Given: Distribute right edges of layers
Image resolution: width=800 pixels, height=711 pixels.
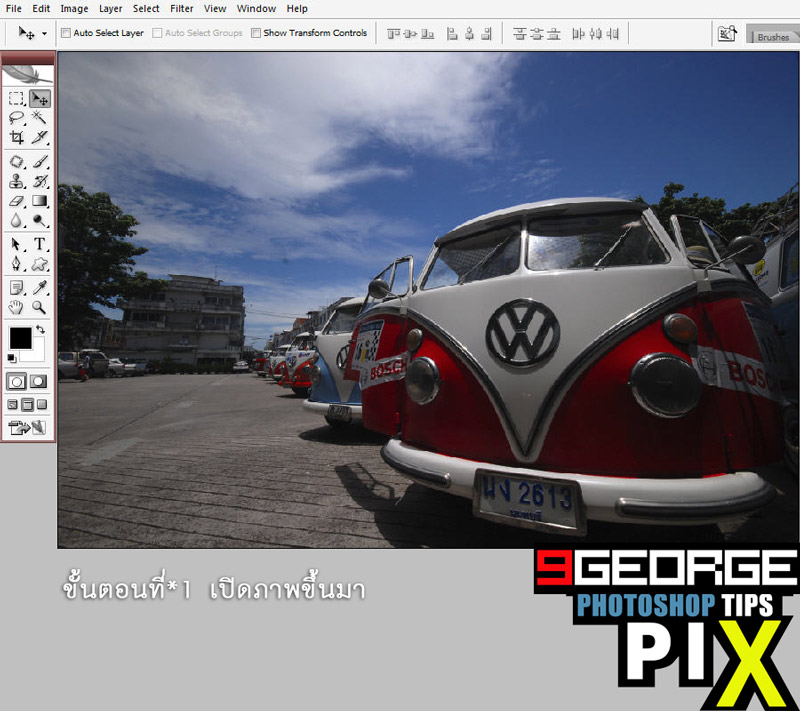Looking at the screenshot, I should point(613,34).
